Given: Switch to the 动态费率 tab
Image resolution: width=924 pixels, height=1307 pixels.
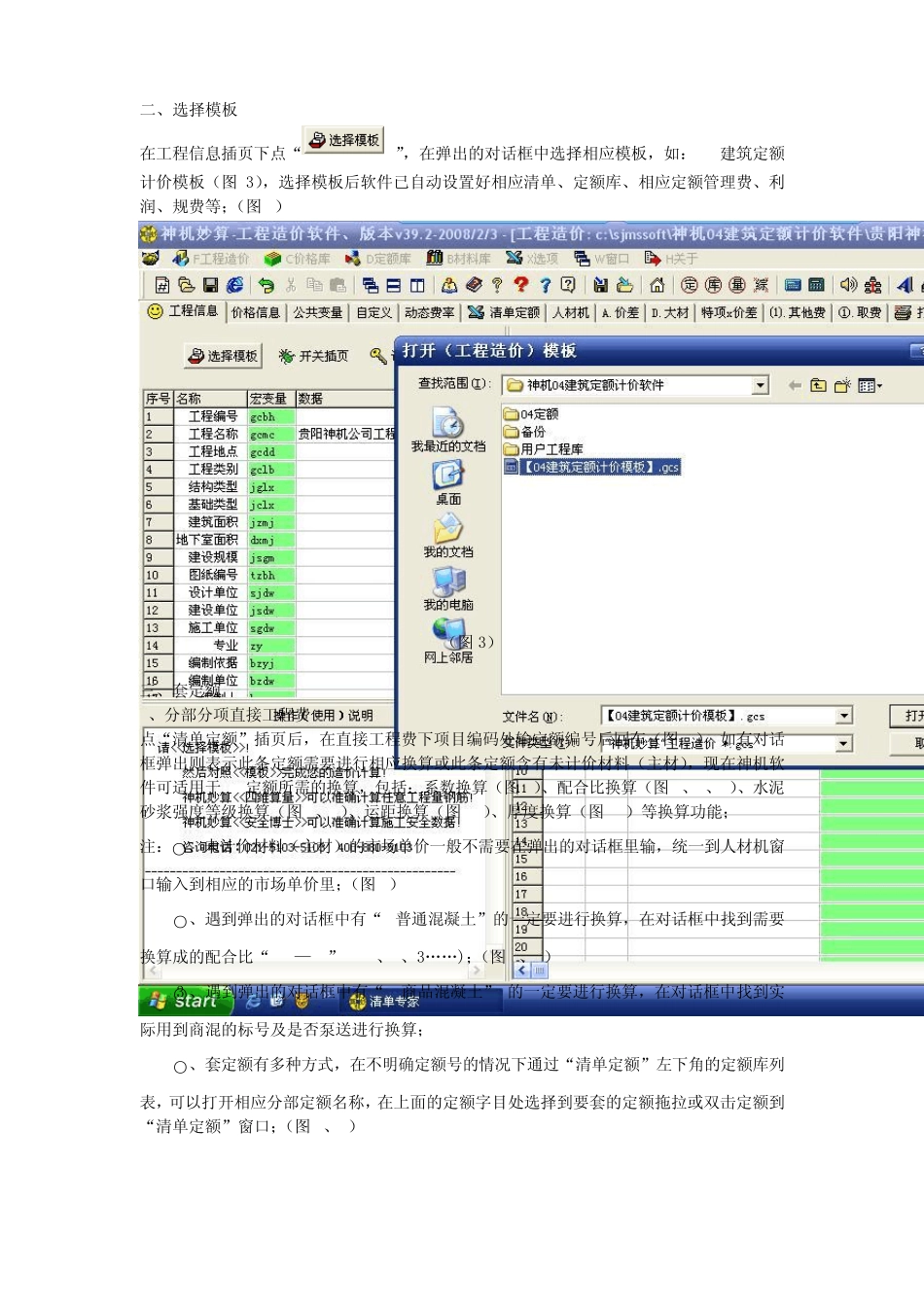Looking at the screenshot, I should [x=430, y=312].
